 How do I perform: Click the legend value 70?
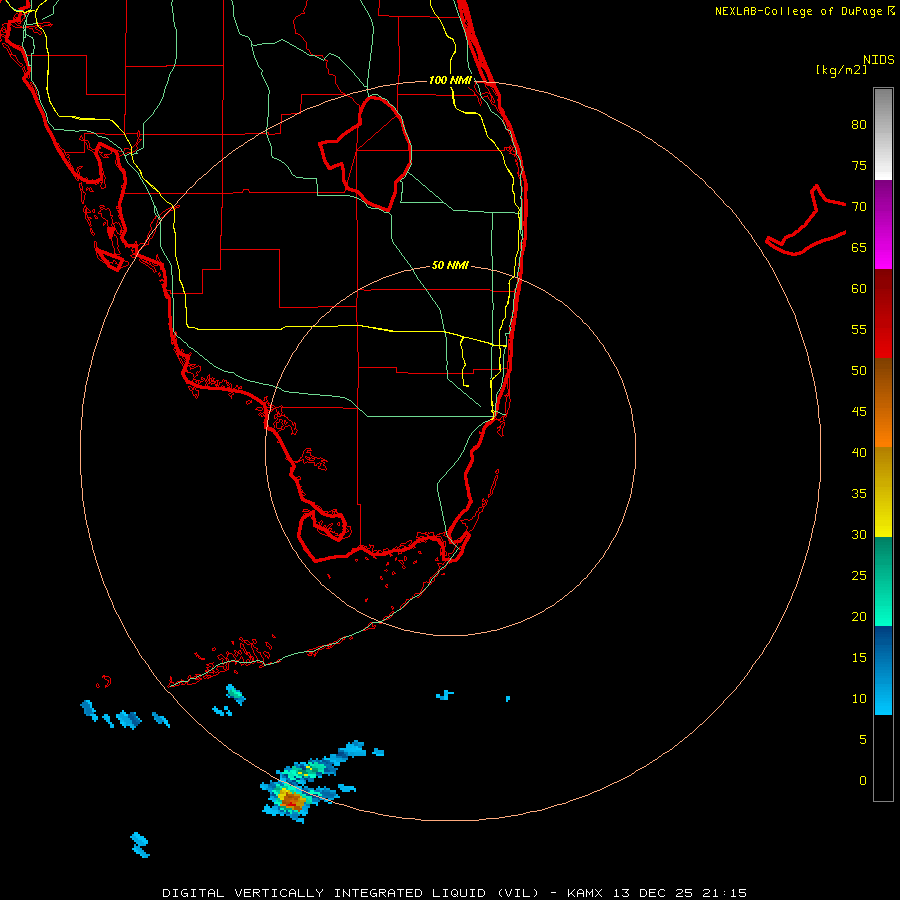(x=859, y=207)
